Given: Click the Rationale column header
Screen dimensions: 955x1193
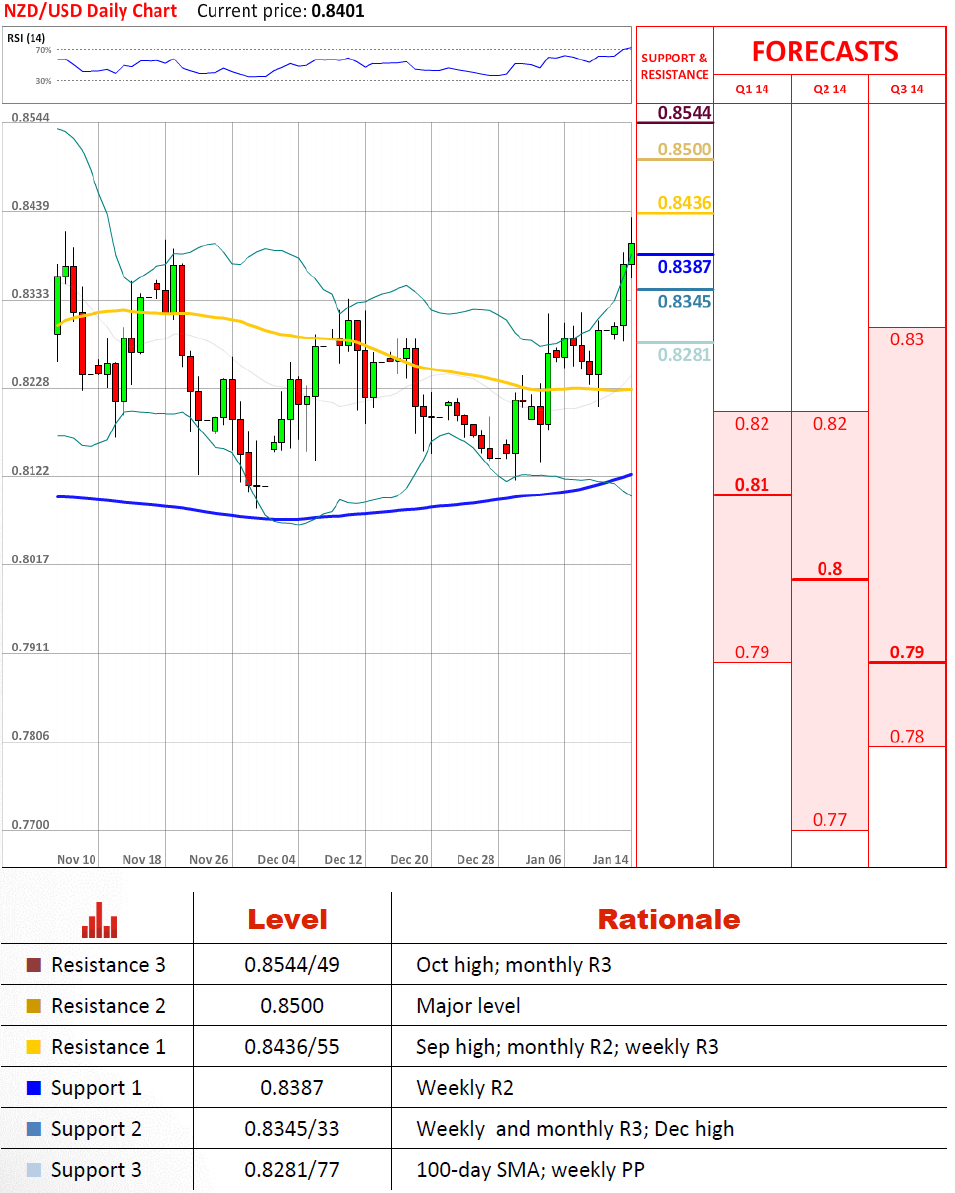Looking at the screenshot, I should pyautogui.click(x=668, y=920).
